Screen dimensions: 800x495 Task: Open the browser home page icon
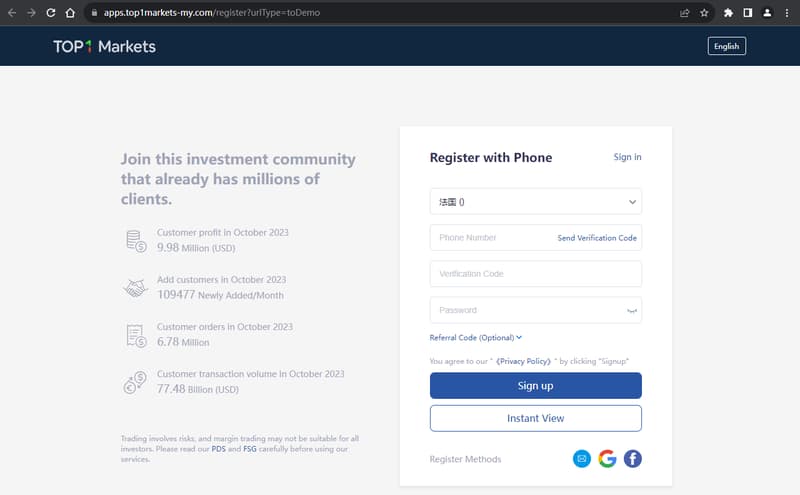pyautogui.click(x=70, y=13)
